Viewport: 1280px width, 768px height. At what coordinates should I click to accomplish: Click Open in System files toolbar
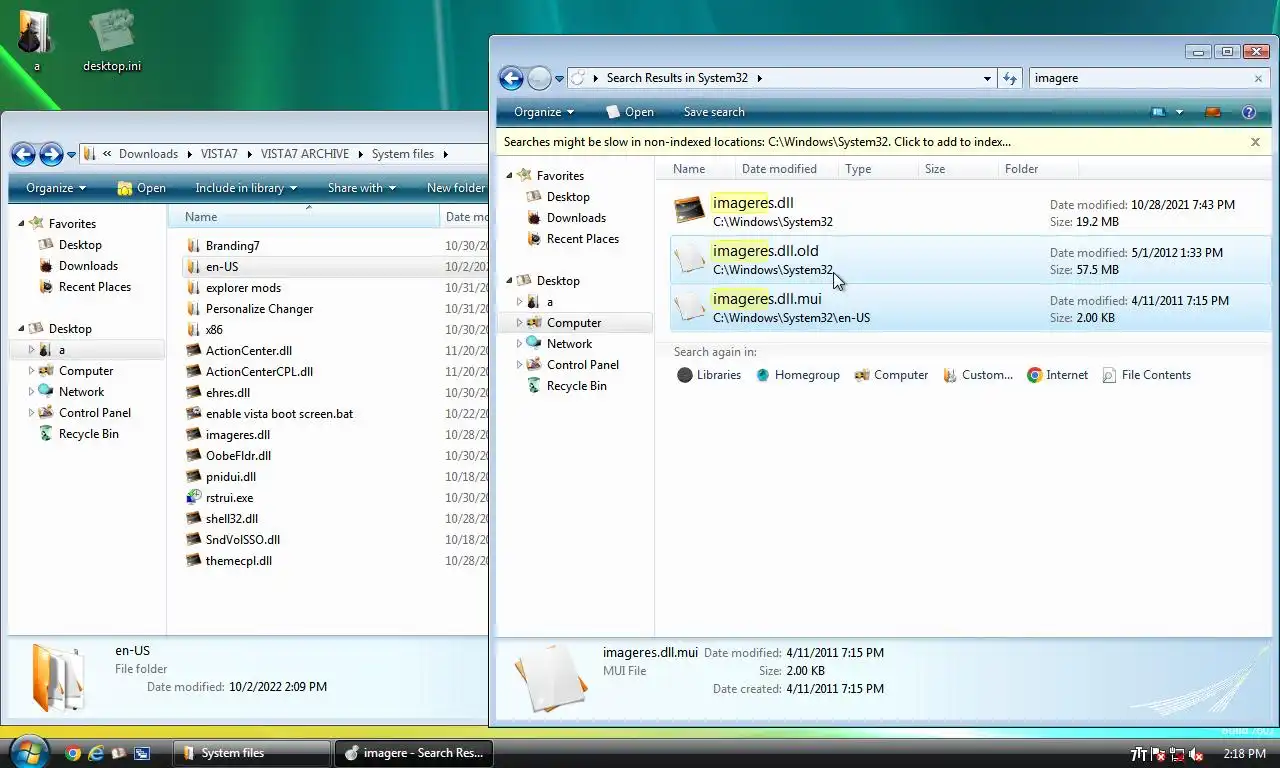[x=141, y=188]
